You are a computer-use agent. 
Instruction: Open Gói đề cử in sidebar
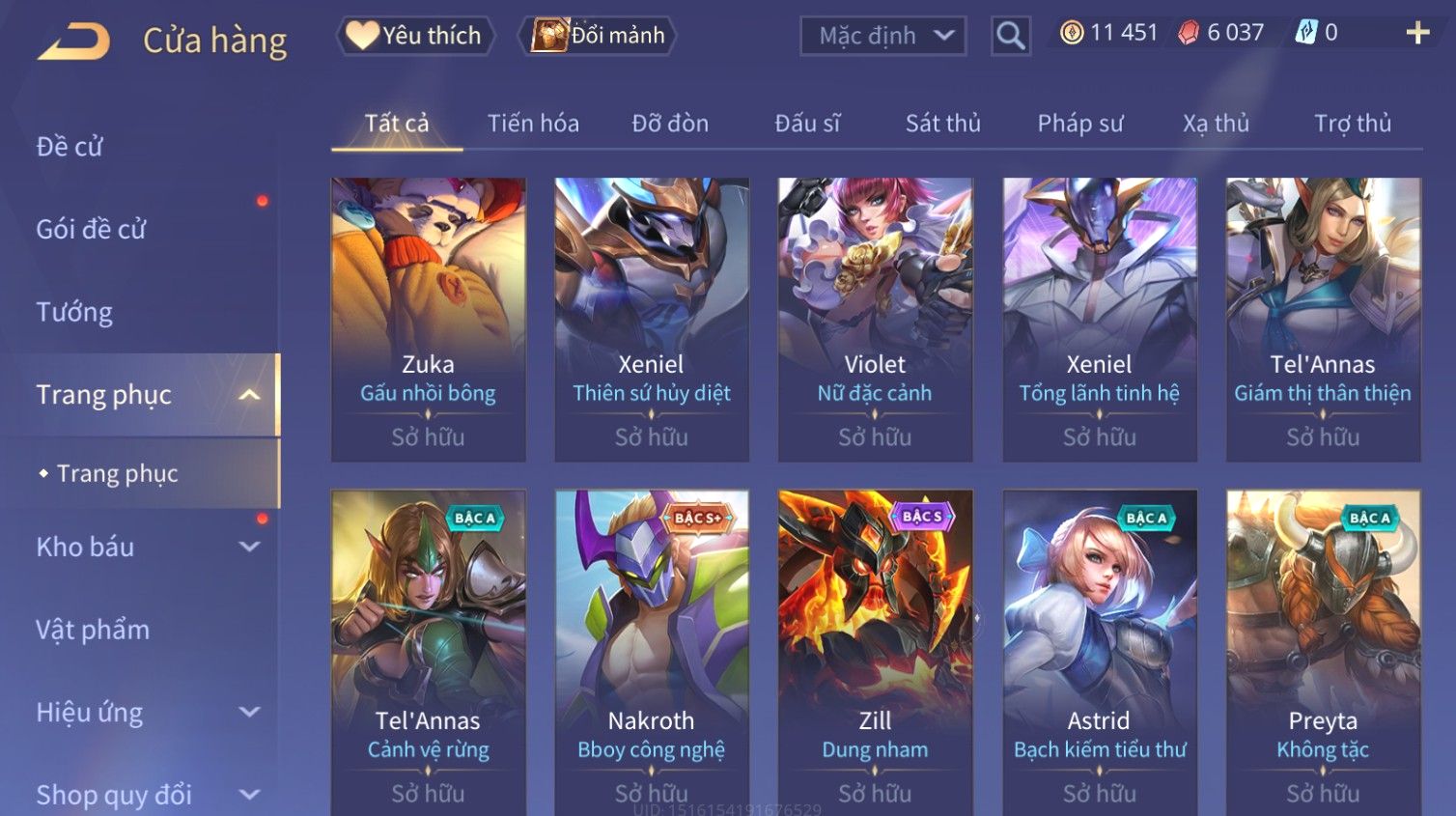[91, 229]
